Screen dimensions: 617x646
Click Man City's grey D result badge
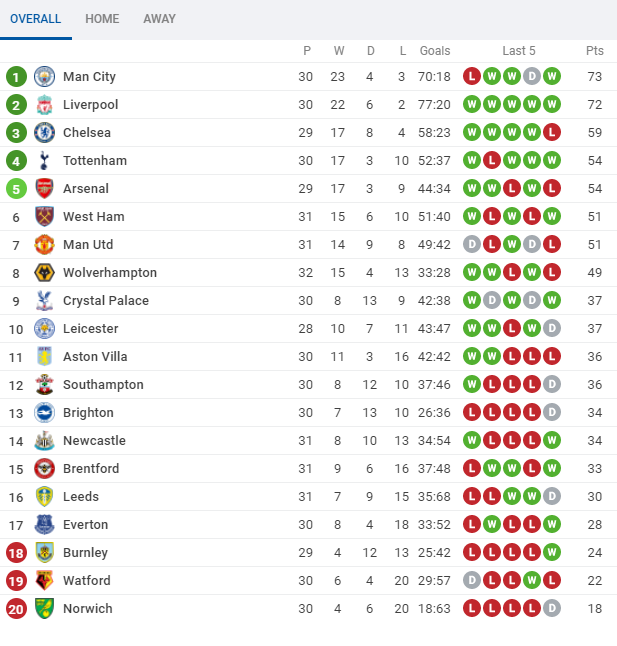pos(532,77)
